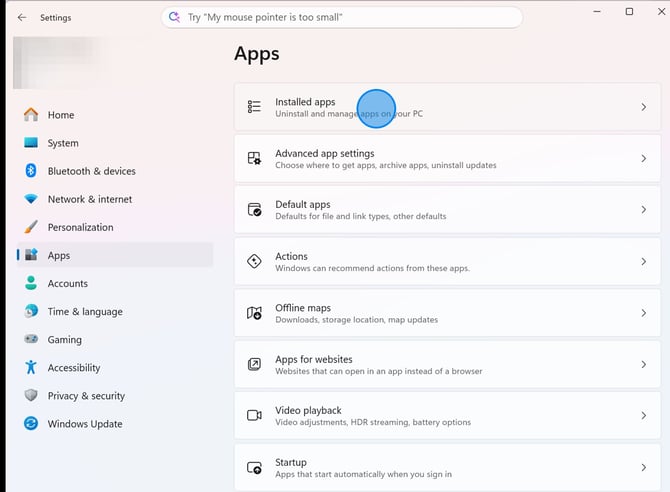This screenshot has width=670, height=492.
Task: Click "Apps that start automatically" text
Action: pyautogui.click(x=363, y=474)
